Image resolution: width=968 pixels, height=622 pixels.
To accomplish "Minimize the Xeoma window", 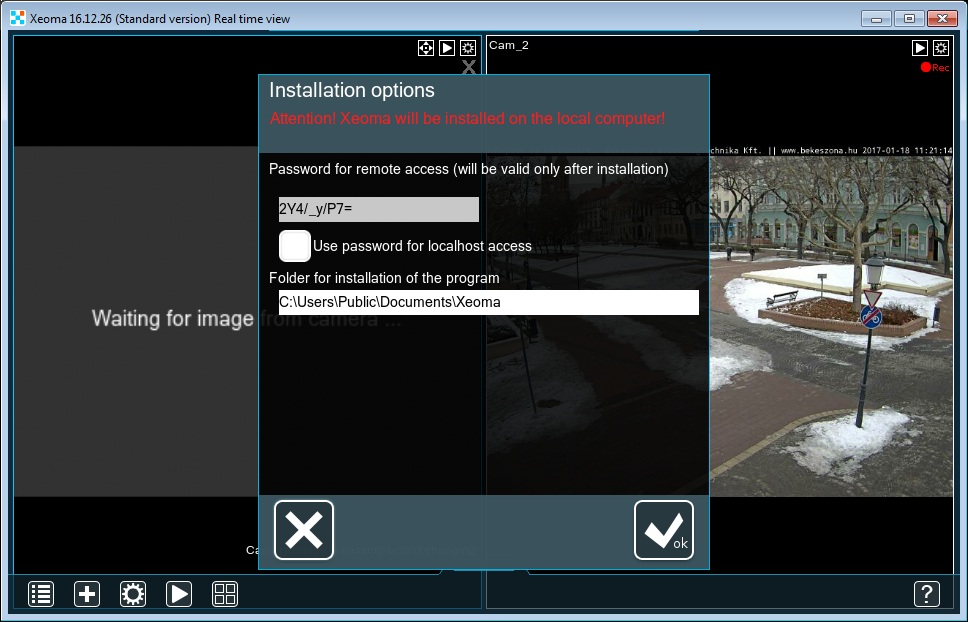I will (x=877, y=19).
